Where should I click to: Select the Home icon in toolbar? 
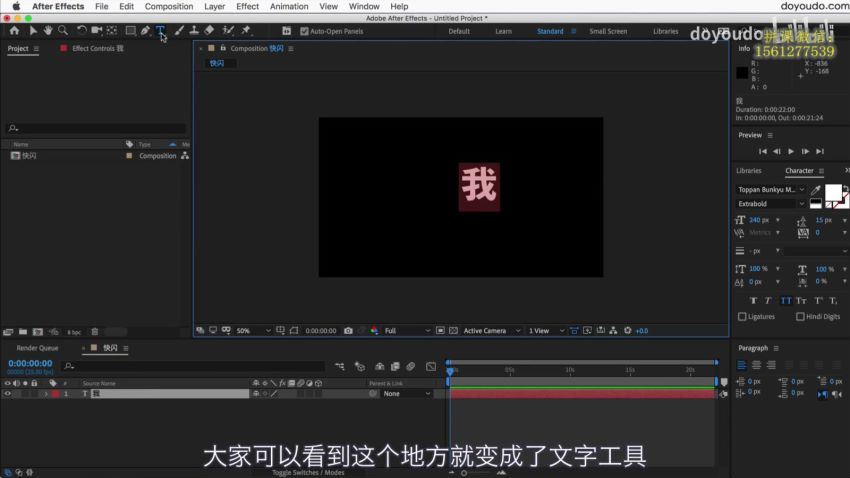coord(14,31)
